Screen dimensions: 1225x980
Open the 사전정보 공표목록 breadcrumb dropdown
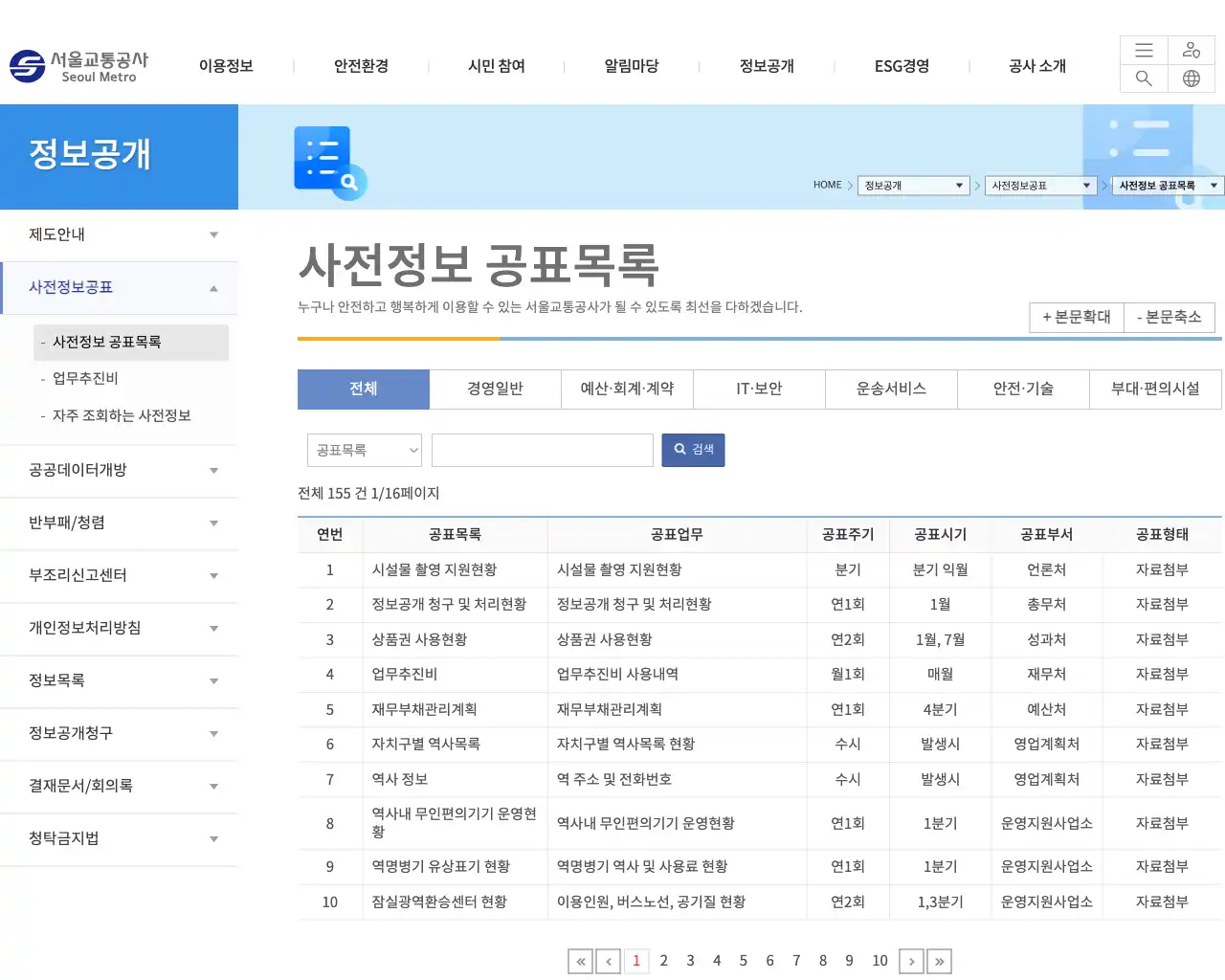1169,186
